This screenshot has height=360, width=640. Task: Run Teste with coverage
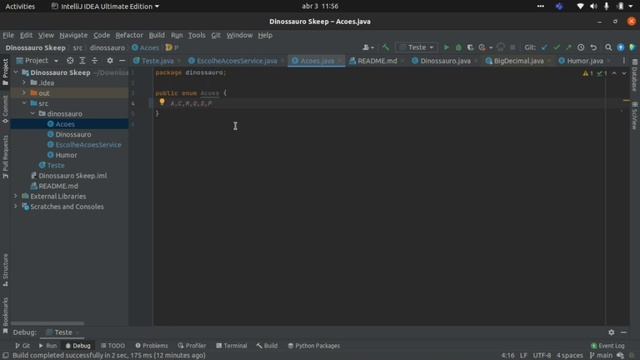point(470,47)
